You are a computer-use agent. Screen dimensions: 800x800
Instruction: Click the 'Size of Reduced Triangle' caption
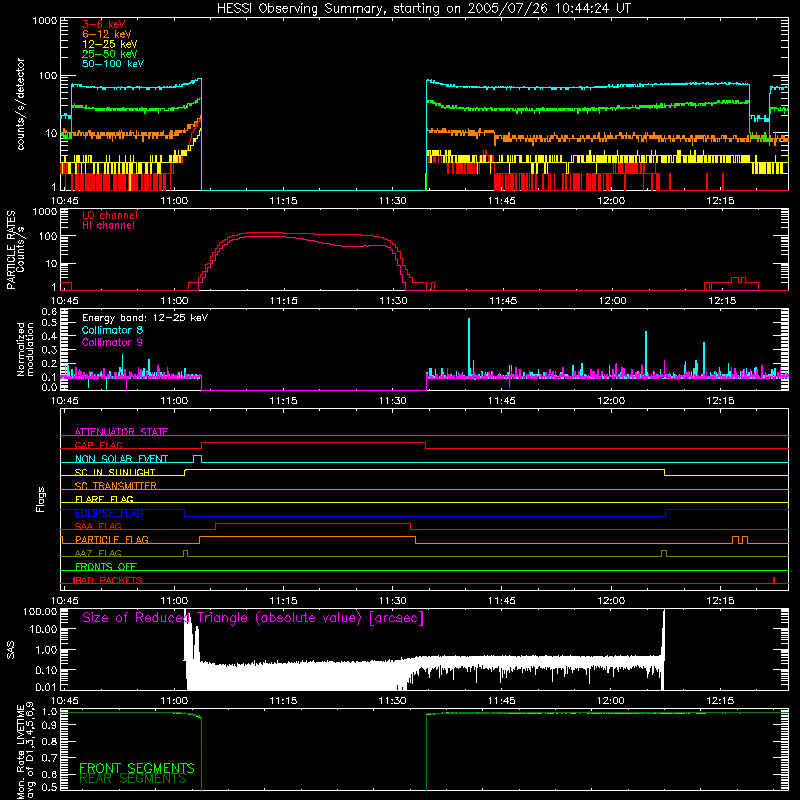pyautogui.click(x=253, y=618)
